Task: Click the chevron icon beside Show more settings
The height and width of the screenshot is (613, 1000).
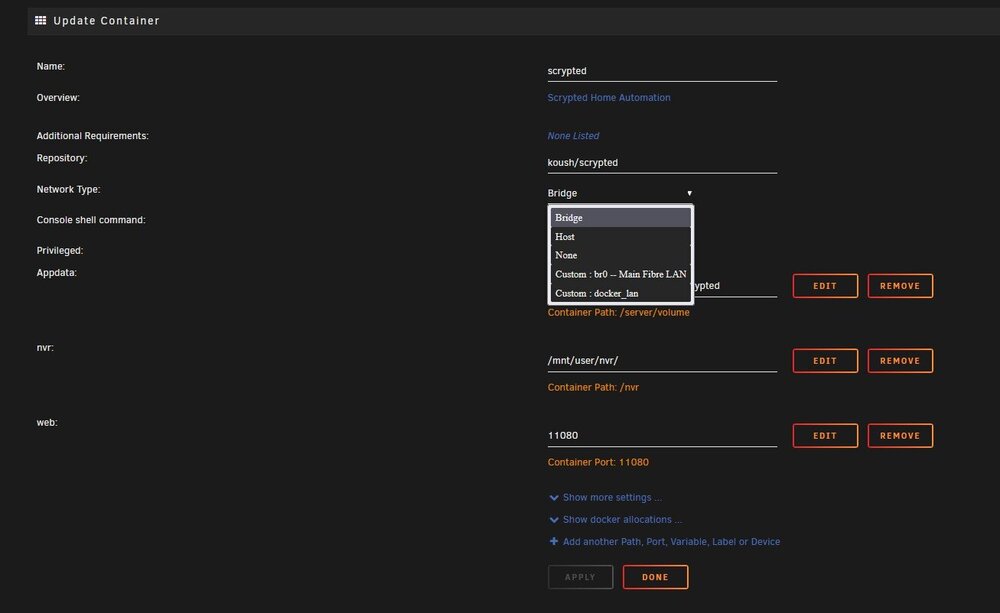Action: pos(554,498)
